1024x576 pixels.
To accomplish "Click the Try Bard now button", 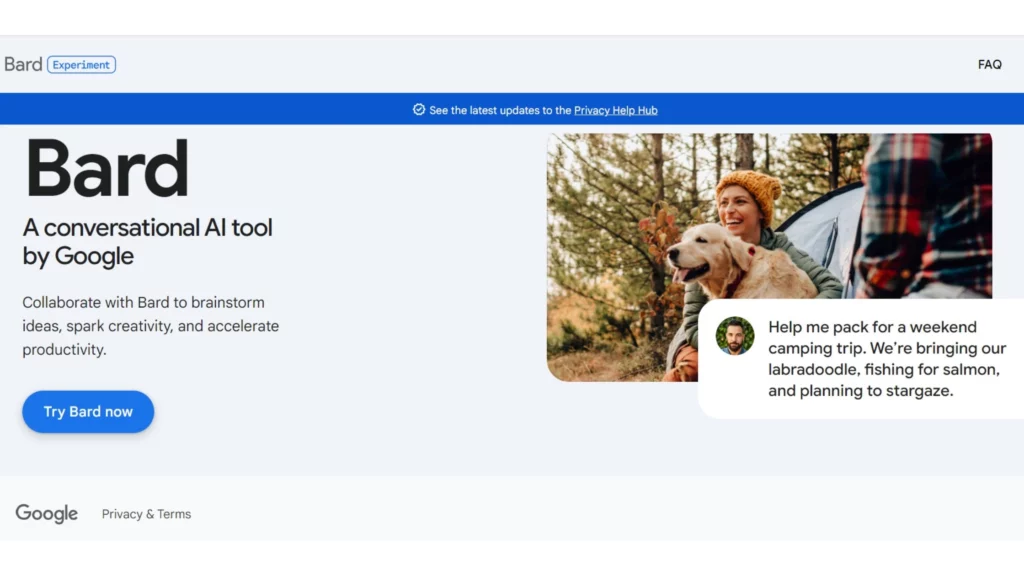I will click(x=88, y=411).
